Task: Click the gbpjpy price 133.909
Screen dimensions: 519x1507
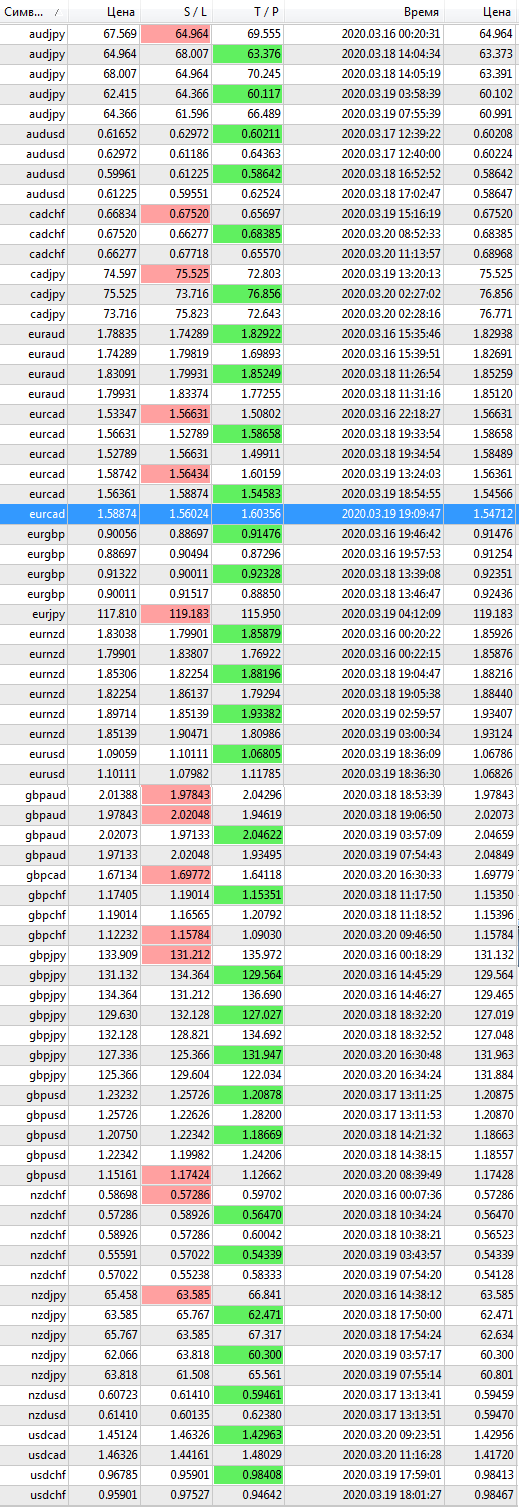Action: (x=118, y=954)
